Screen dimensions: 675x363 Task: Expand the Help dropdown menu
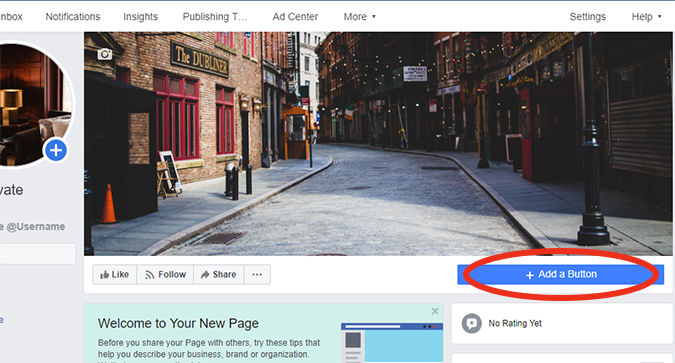(646, 17)
